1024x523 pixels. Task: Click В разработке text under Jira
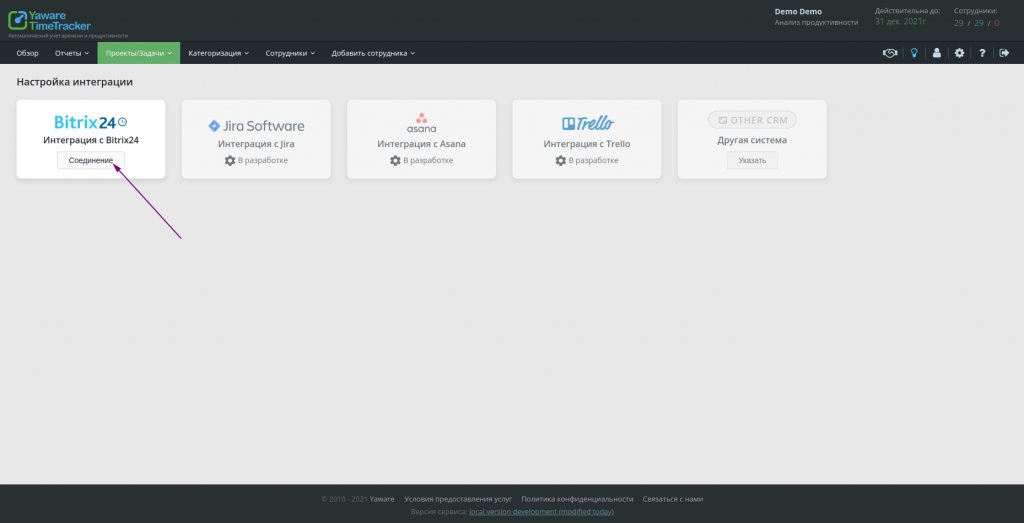263,161
